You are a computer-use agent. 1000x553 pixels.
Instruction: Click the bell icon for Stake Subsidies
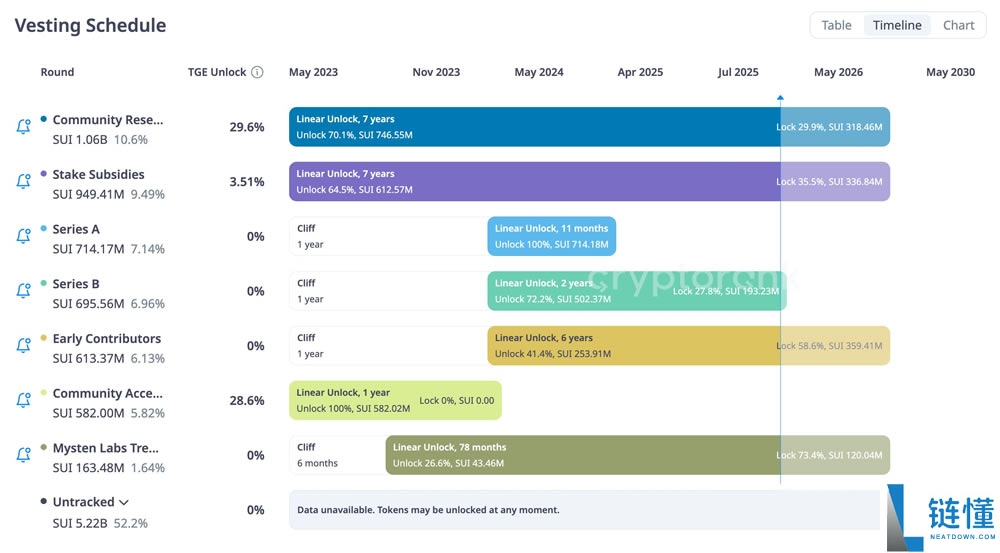(x=23, y=182)
